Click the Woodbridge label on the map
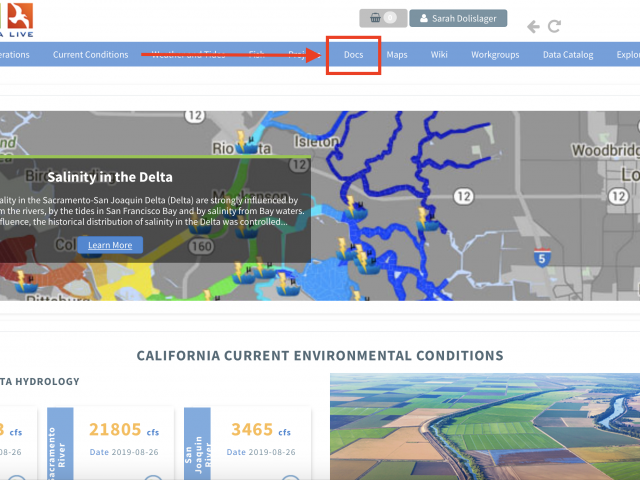Viewport: 640px width, 480px height. (x=606, y=151)
